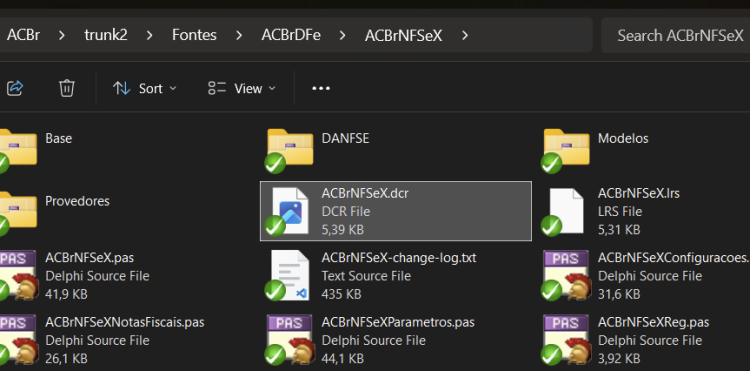Click the LRS File type label

click(620, 211)
